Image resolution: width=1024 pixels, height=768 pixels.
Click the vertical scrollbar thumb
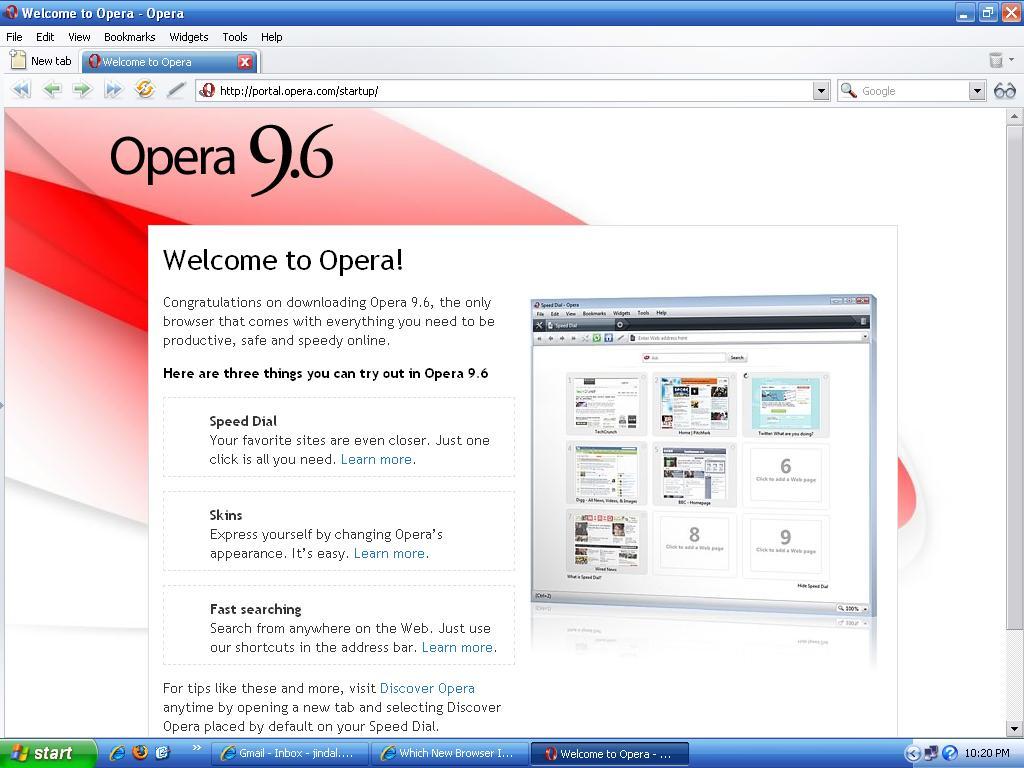[1014, 377]
